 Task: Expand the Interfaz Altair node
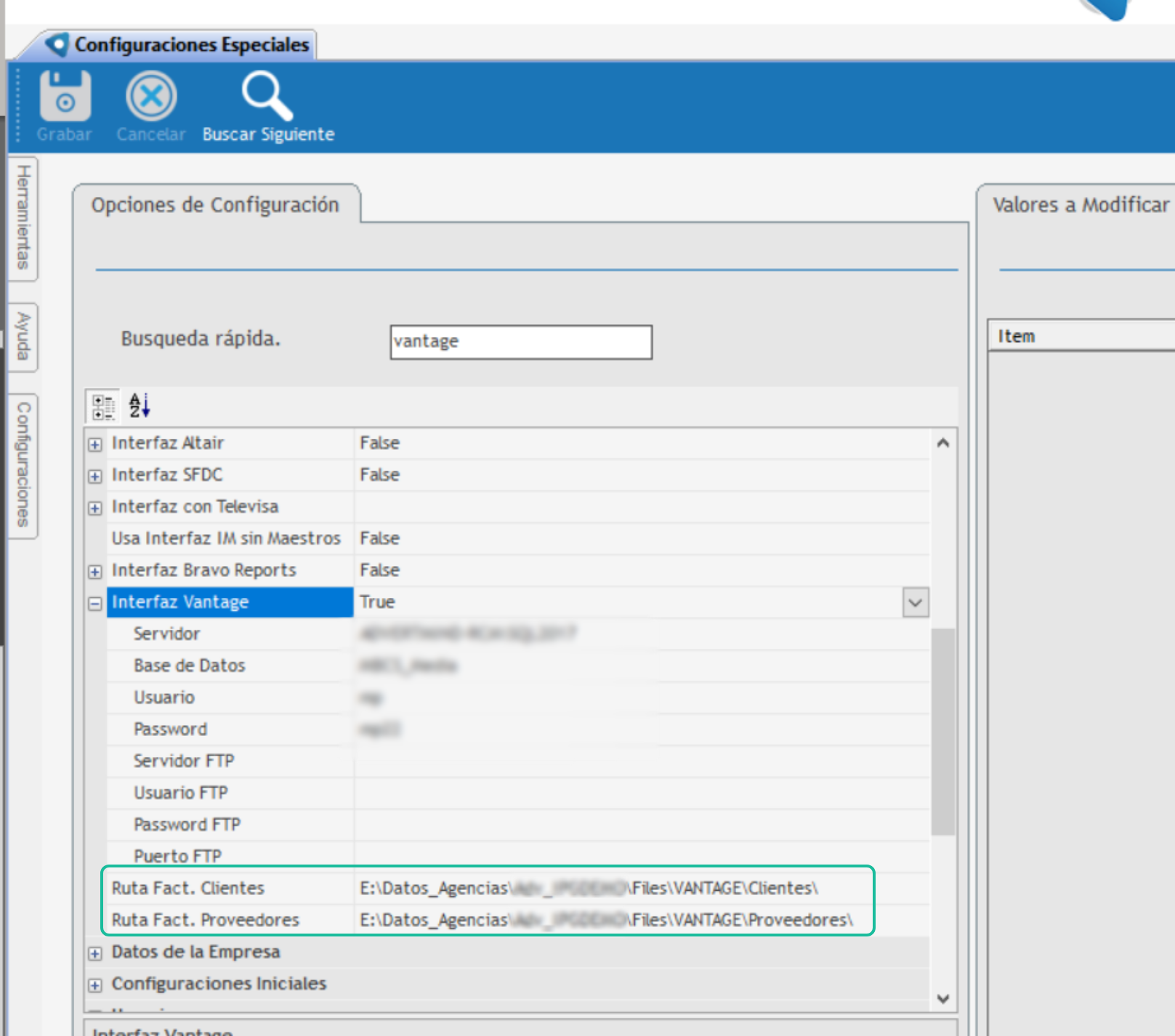click(x=95, y=444)
